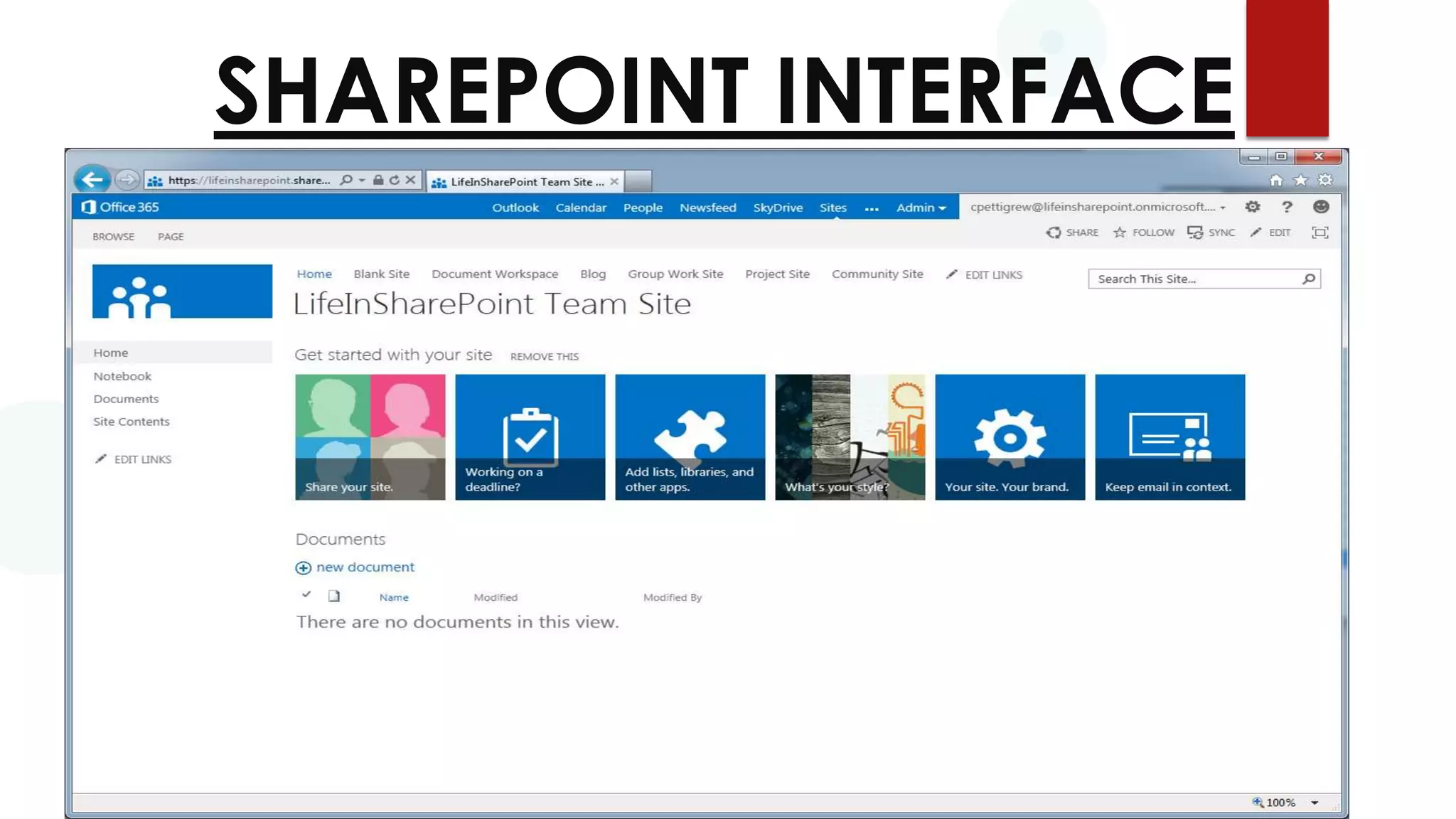Click the team site logo image
The image size is (1456, 819).
182,291
